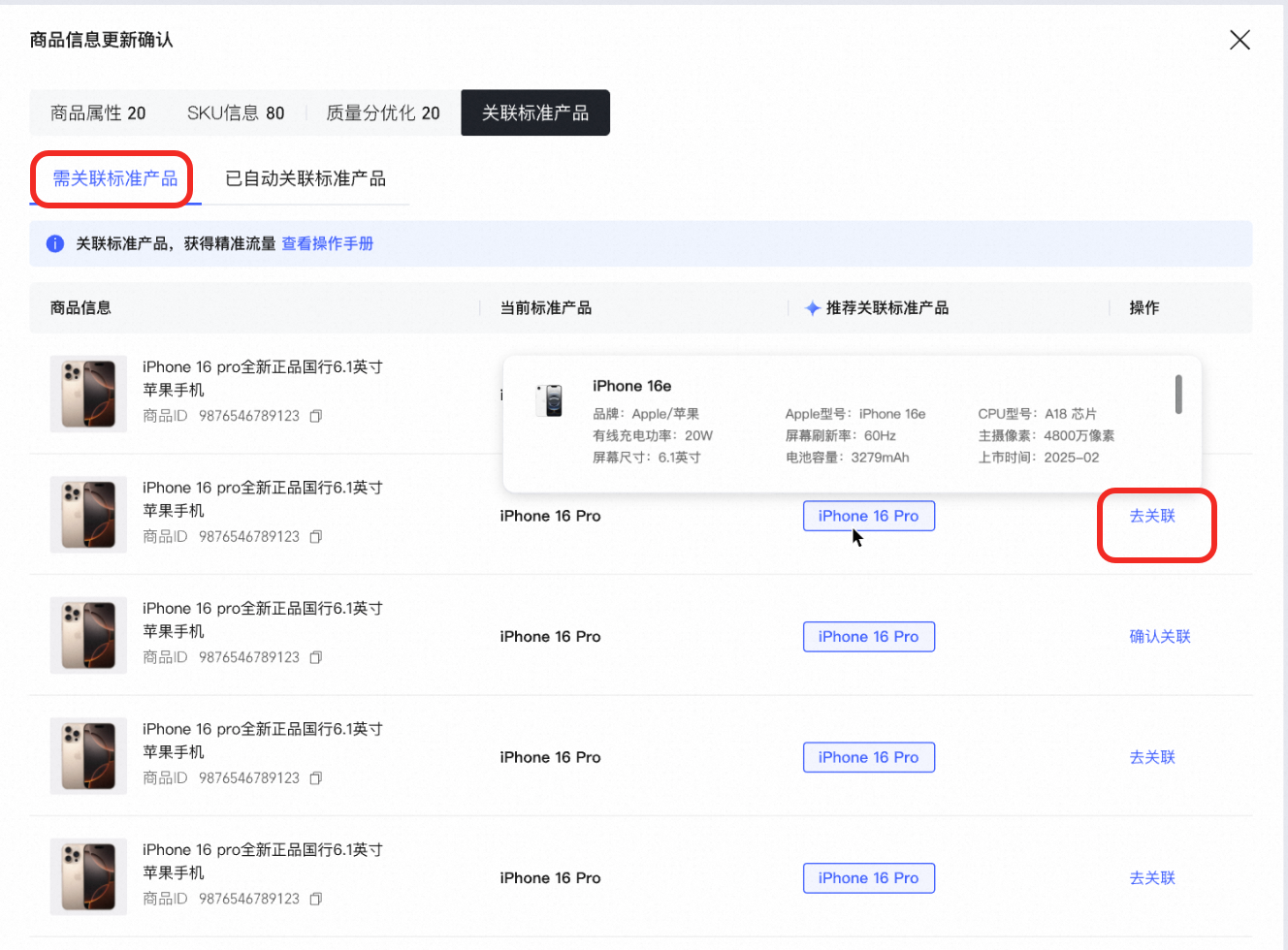Image resolution: width=1288 pixels, height=950 pixels.
Task: Click 去关联 in the second product row
Action: [1152, 516]
